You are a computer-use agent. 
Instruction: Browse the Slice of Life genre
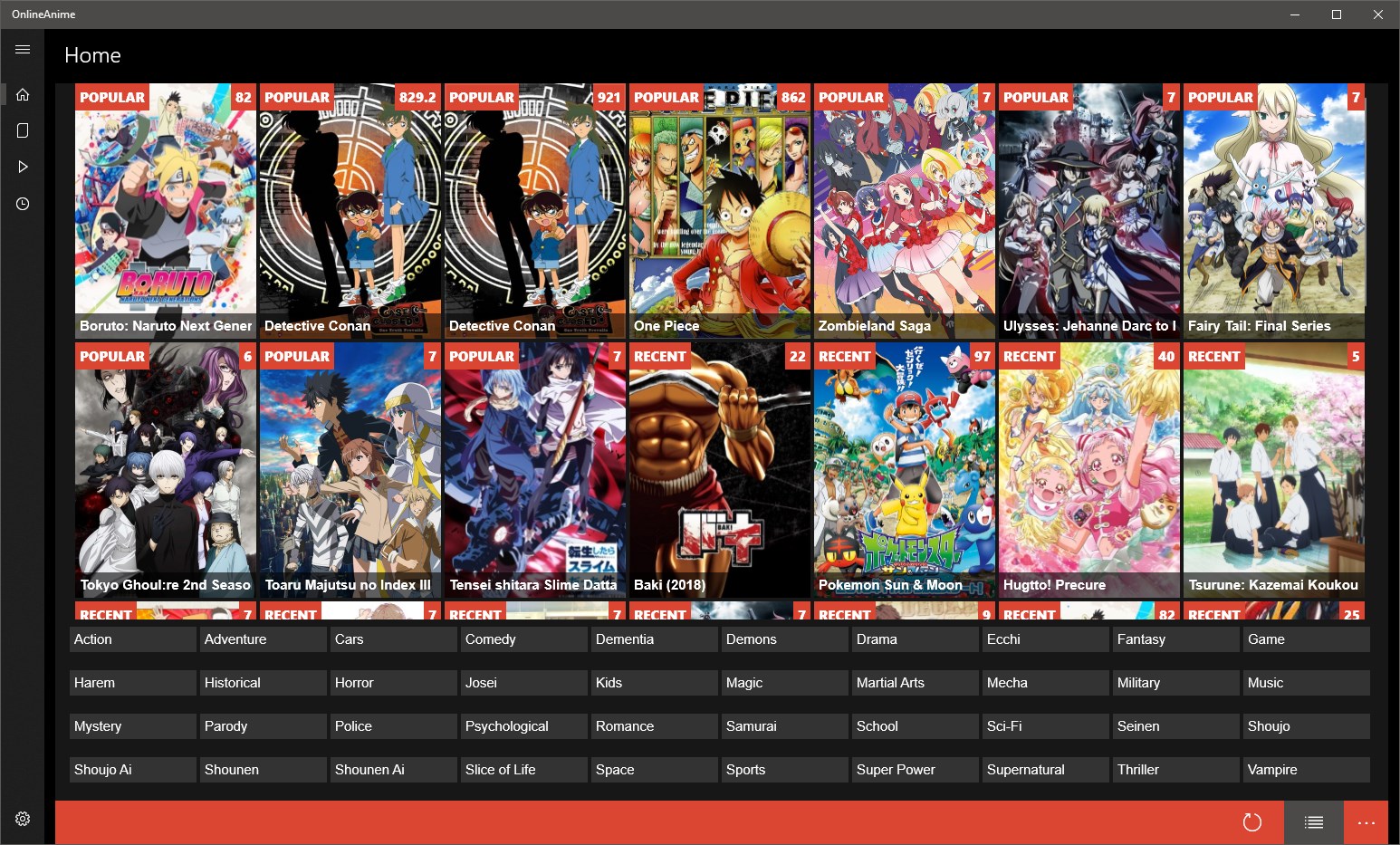tap(524, 770)
